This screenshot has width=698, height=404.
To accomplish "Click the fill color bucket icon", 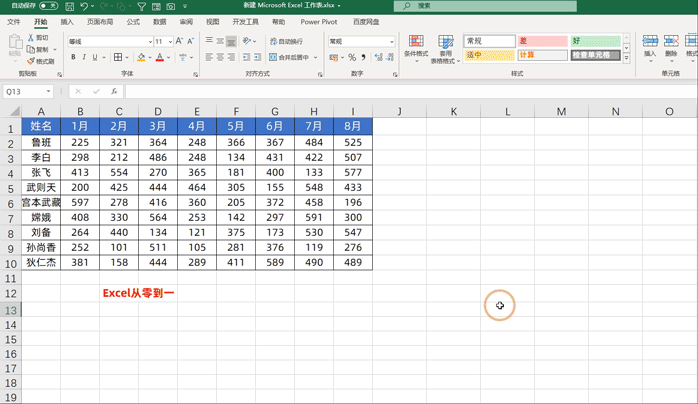I will point(140,58).
